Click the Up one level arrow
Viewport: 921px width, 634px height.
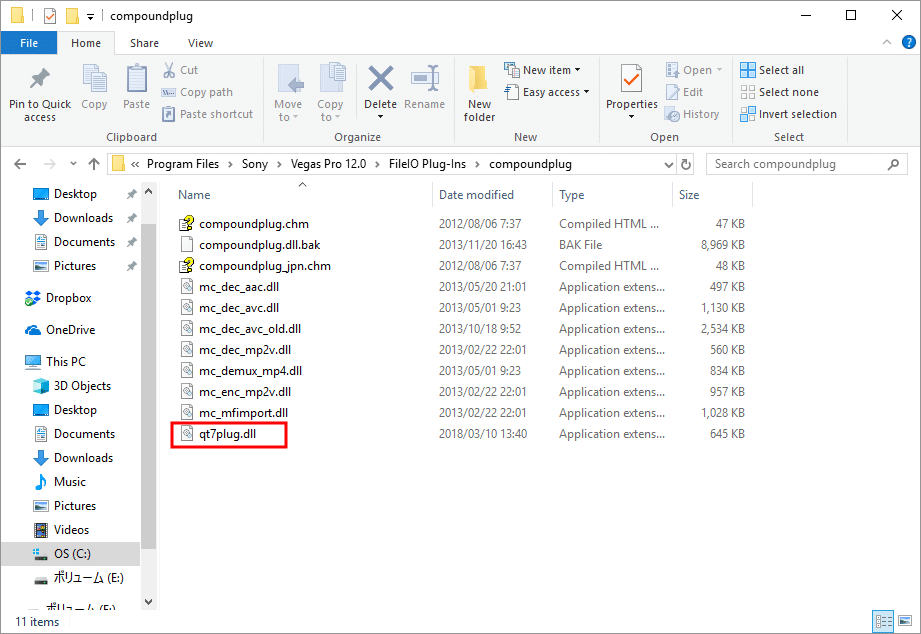click(94, 164)
